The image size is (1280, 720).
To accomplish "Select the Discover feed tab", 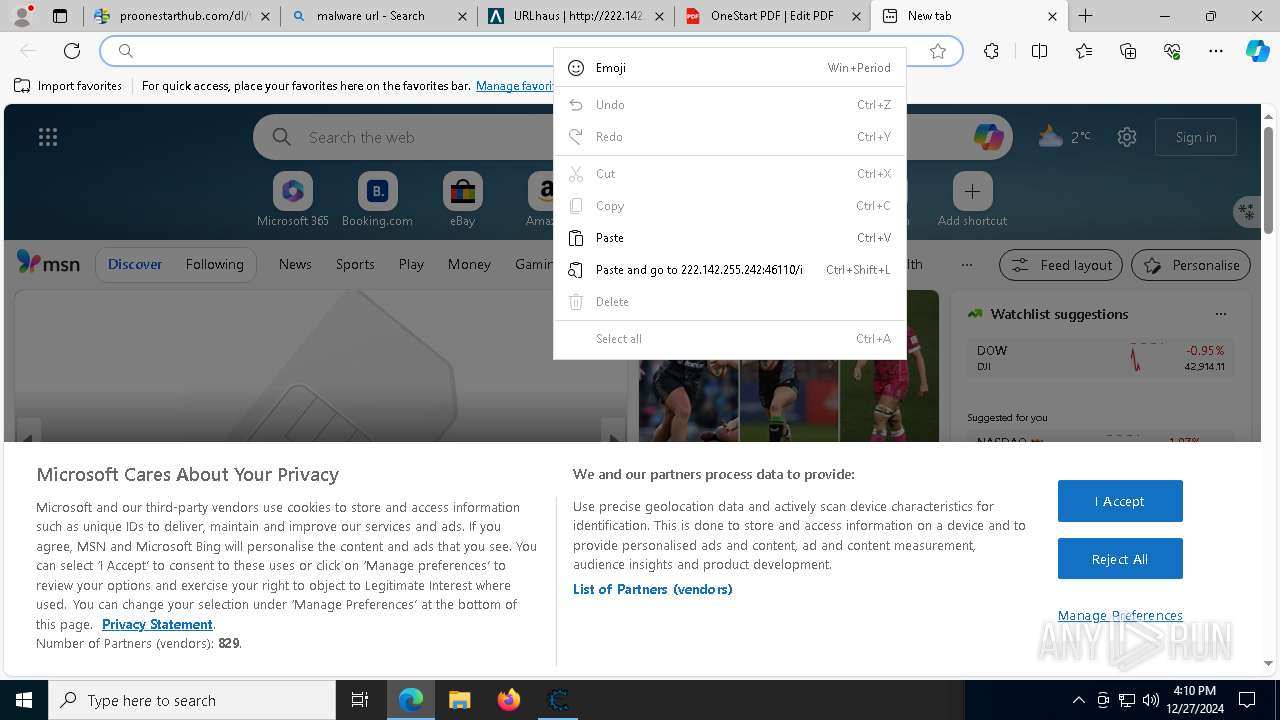I will click(x=135, y=264).
